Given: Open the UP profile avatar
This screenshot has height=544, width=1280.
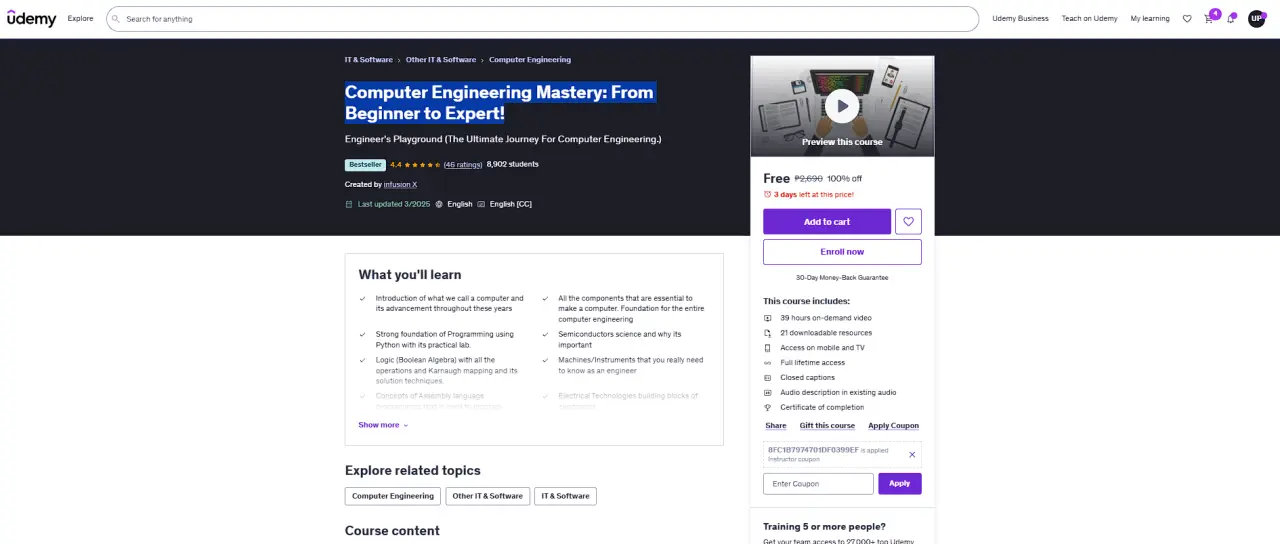Looking at the screenshot, I should 1256,19.
